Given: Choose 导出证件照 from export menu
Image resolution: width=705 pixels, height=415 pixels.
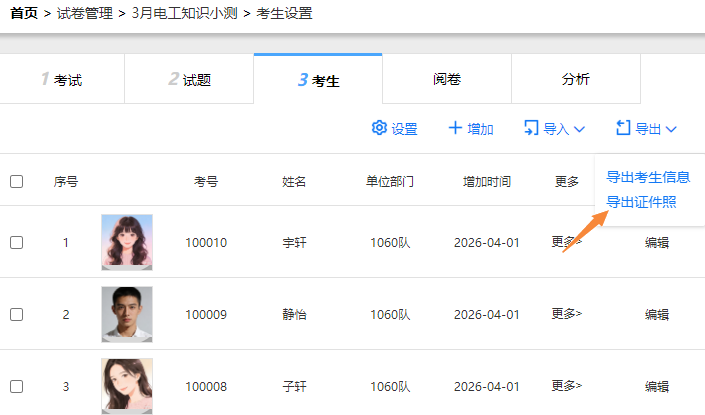Looking at the screenshot, I should coord(641,202).
